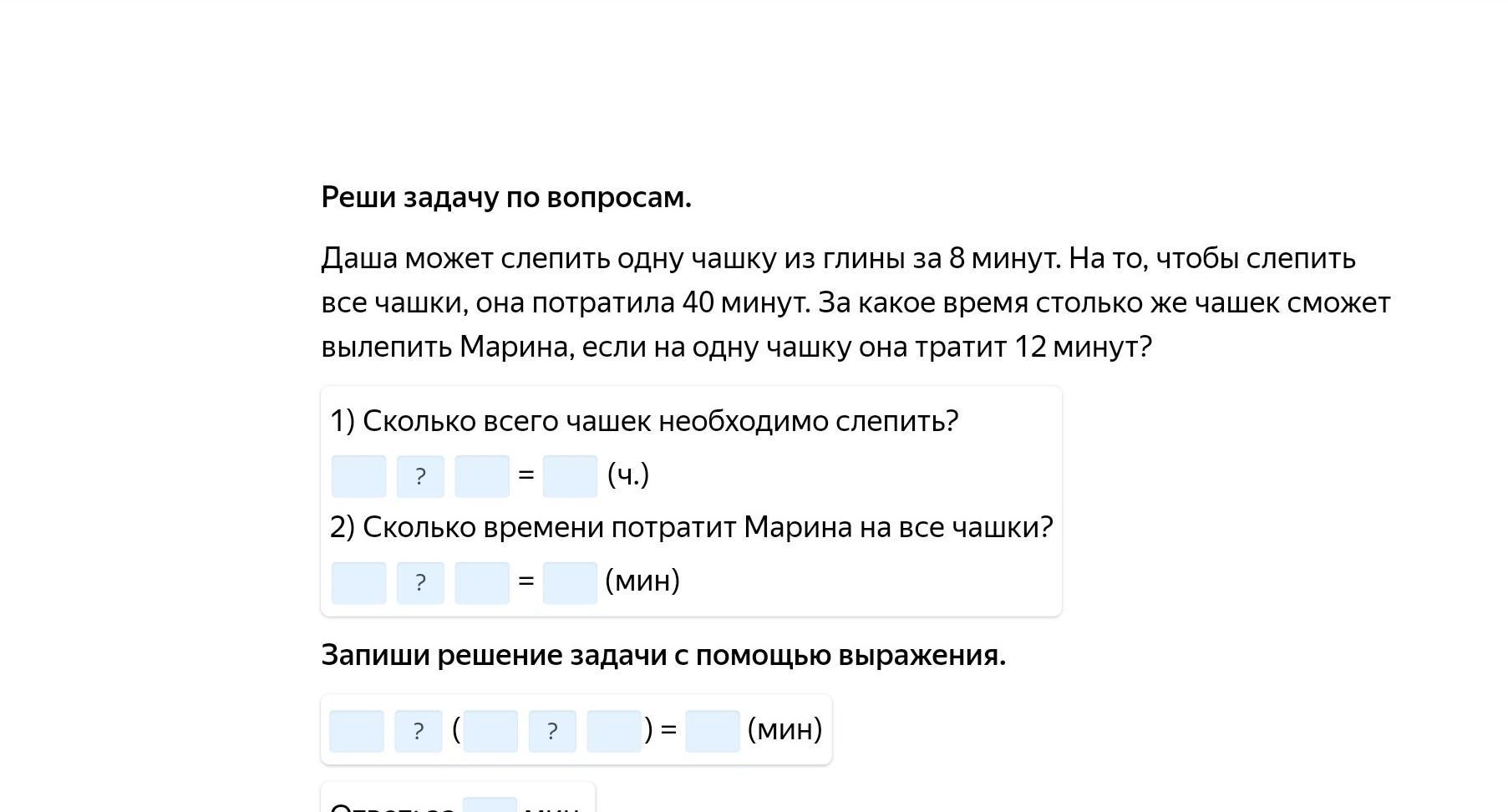Click field right before closing parenthesis
The height and width of the screenshot is (812, 1508).
tap(614, 731)
